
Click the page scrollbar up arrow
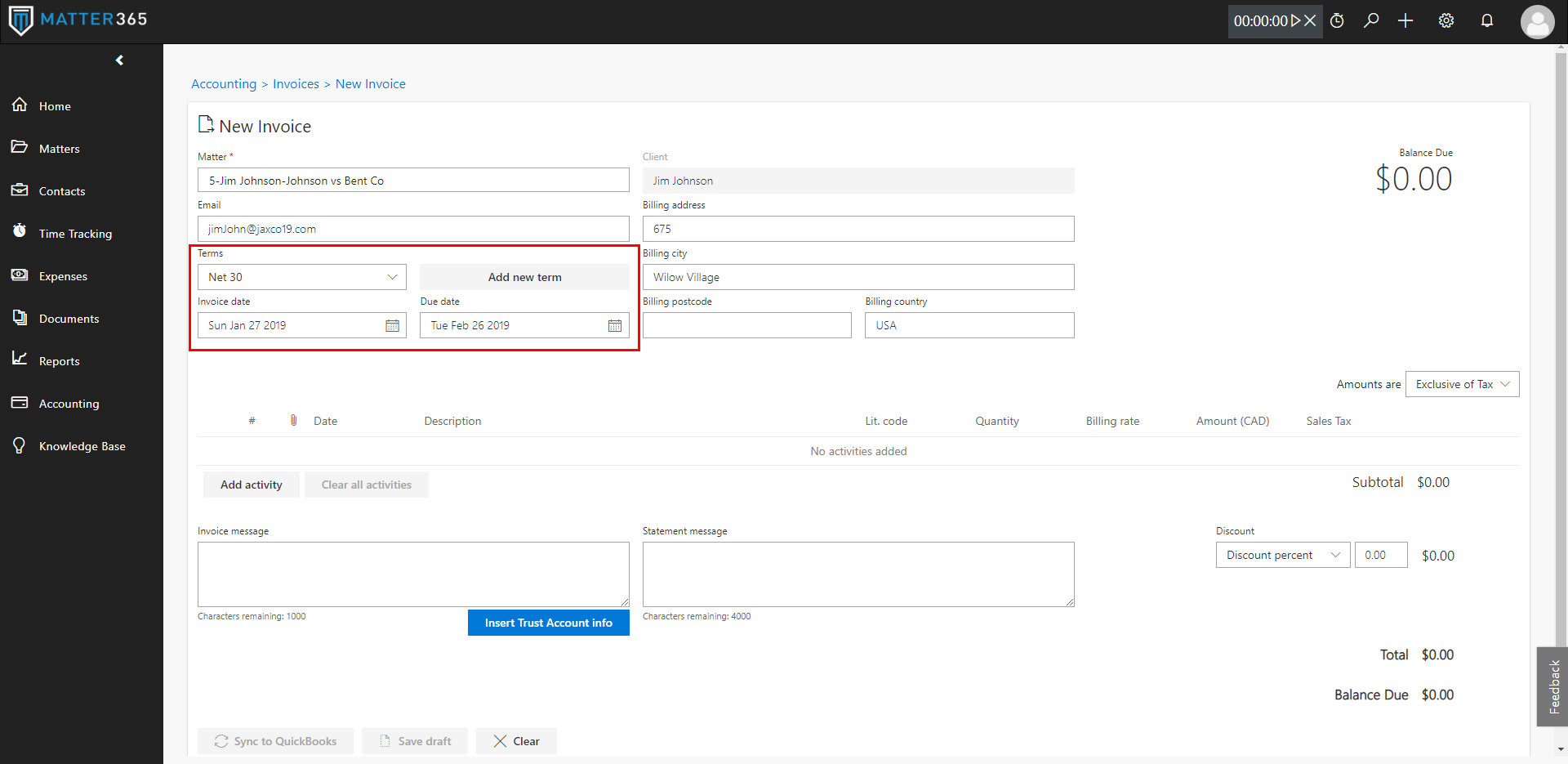pos(1561,49)
